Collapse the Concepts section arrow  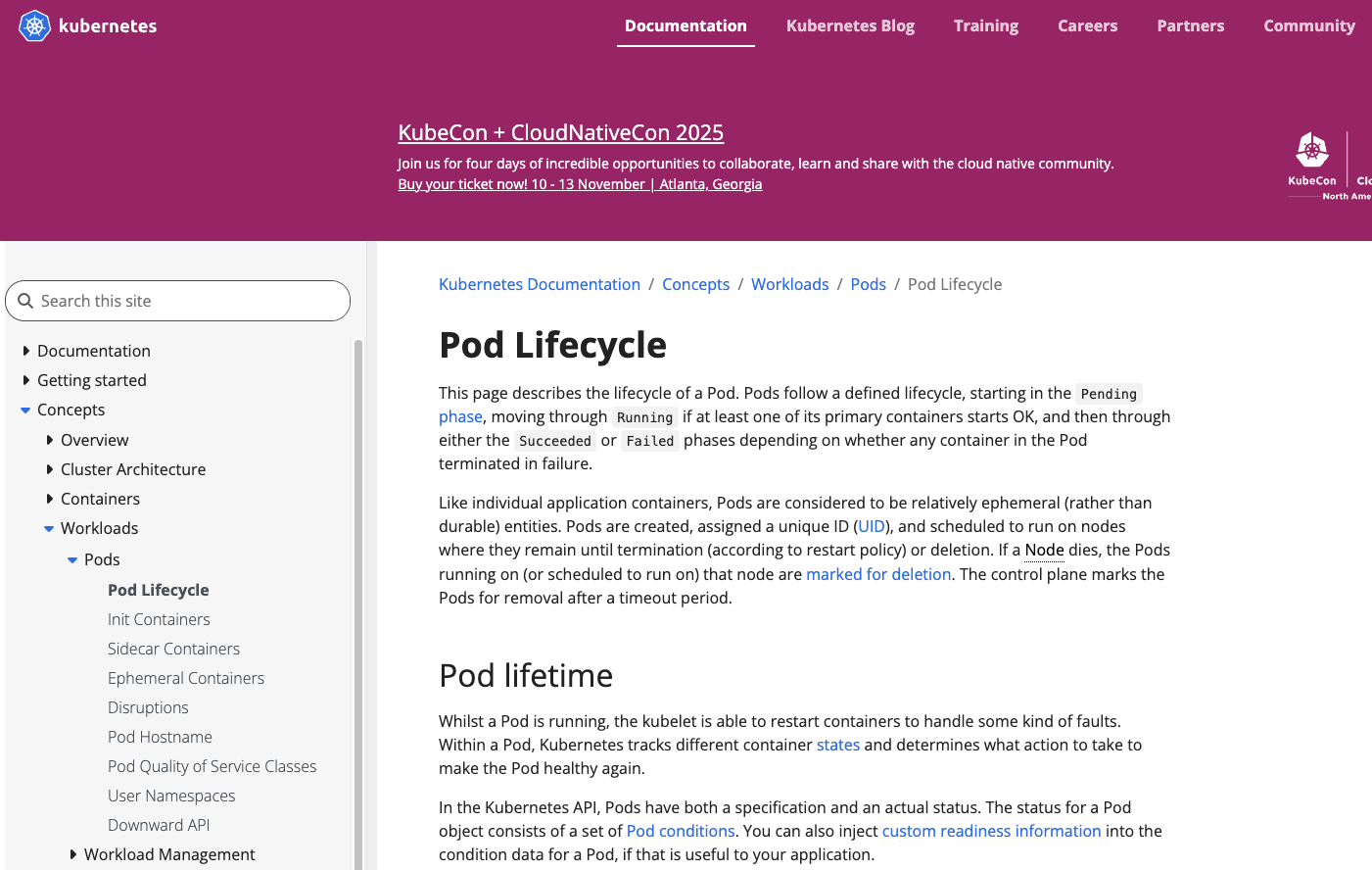[x=26, y=411]
